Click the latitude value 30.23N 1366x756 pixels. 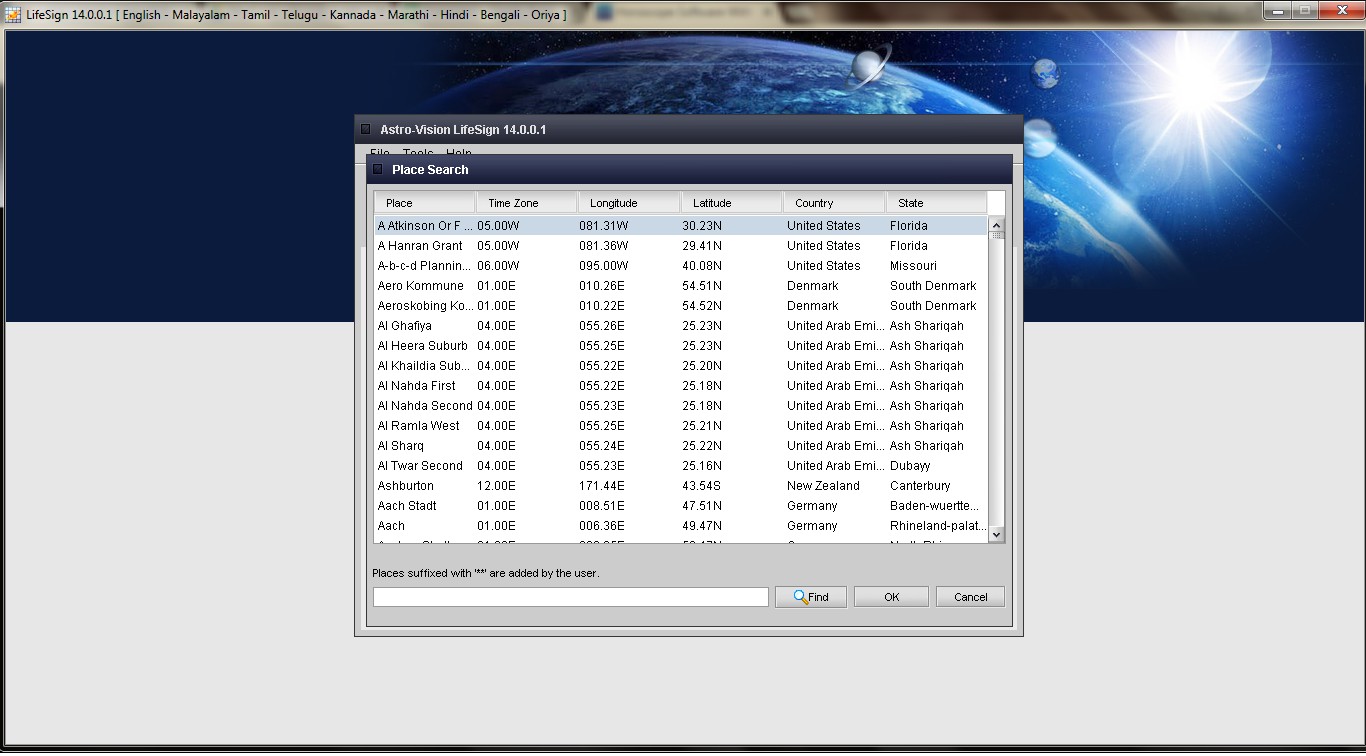[x=702, y=226]
